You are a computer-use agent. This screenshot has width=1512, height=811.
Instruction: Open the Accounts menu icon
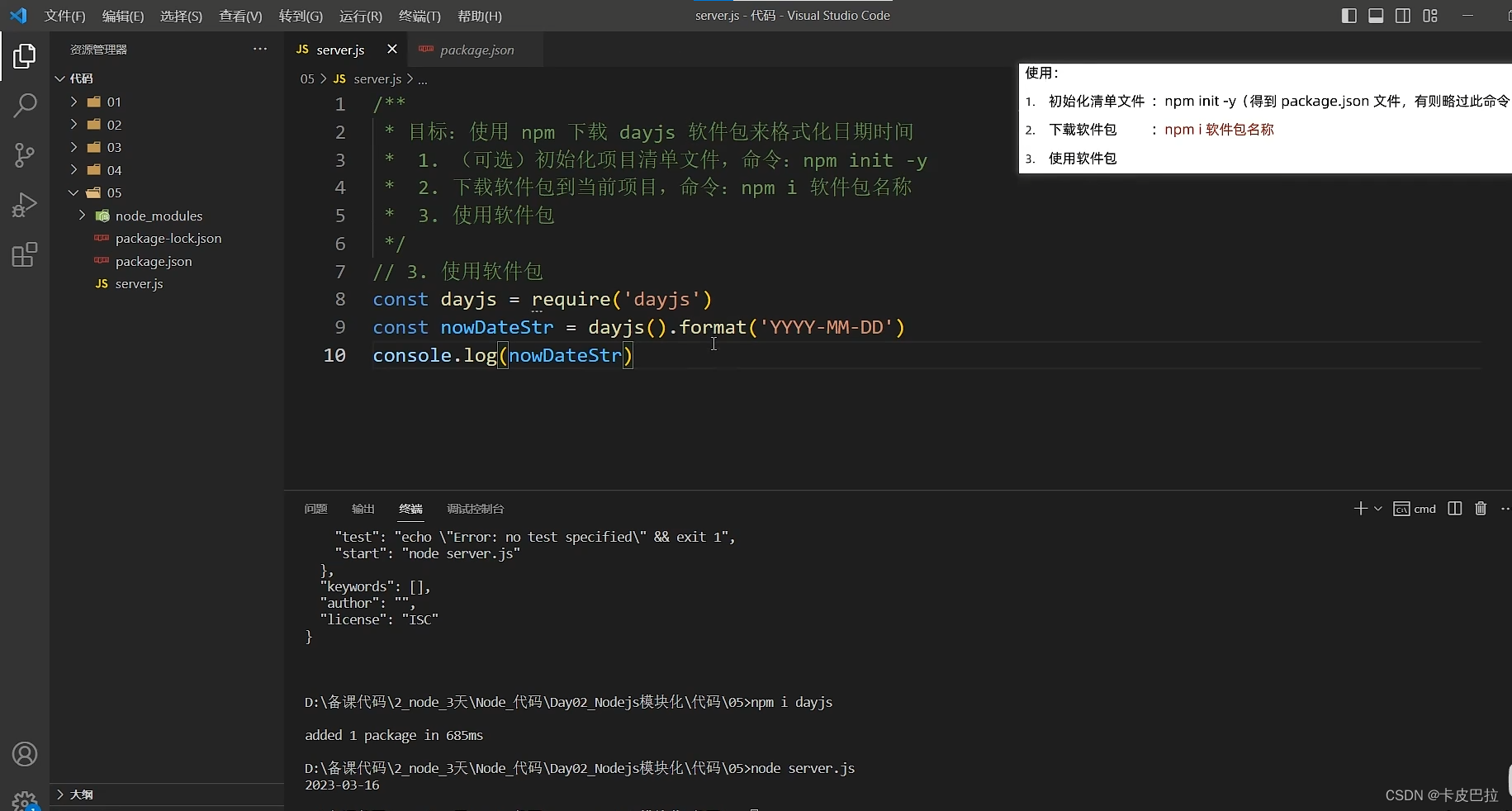click(x=25, y=754)
